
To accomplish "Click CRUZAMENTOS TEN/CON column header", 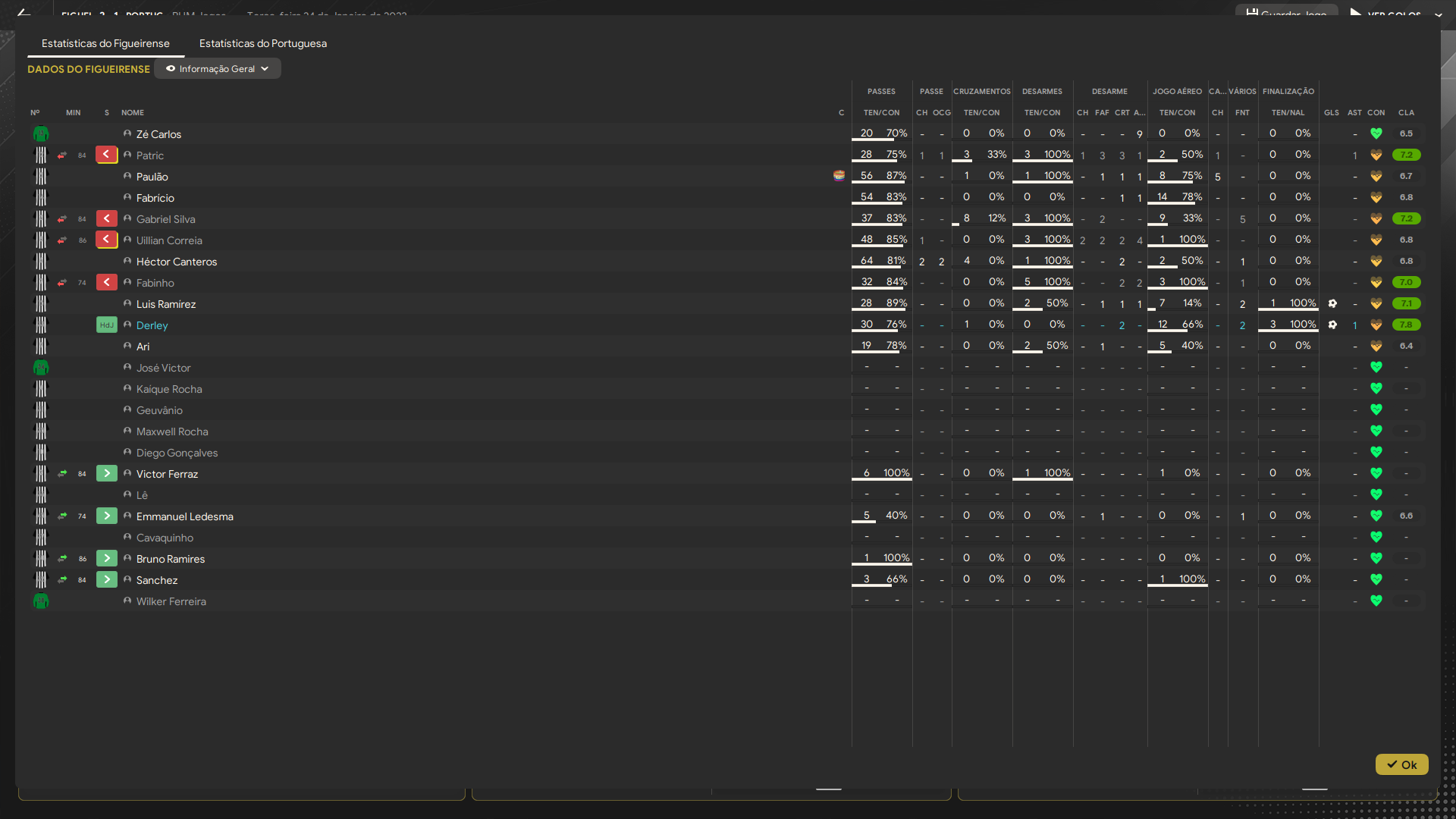I will [981, 112].
